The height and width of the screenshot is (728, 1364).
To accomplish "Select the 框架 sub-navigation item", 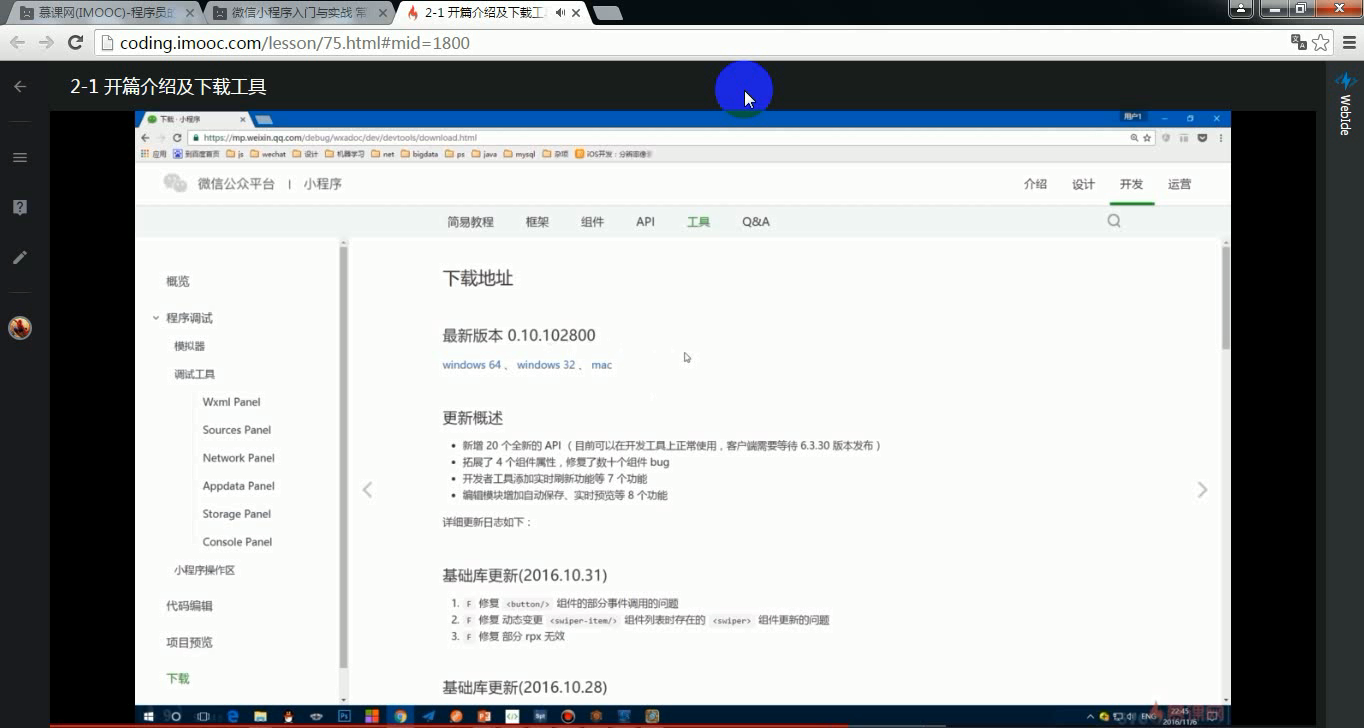I will pyautogui.click(x=537, y=222).
